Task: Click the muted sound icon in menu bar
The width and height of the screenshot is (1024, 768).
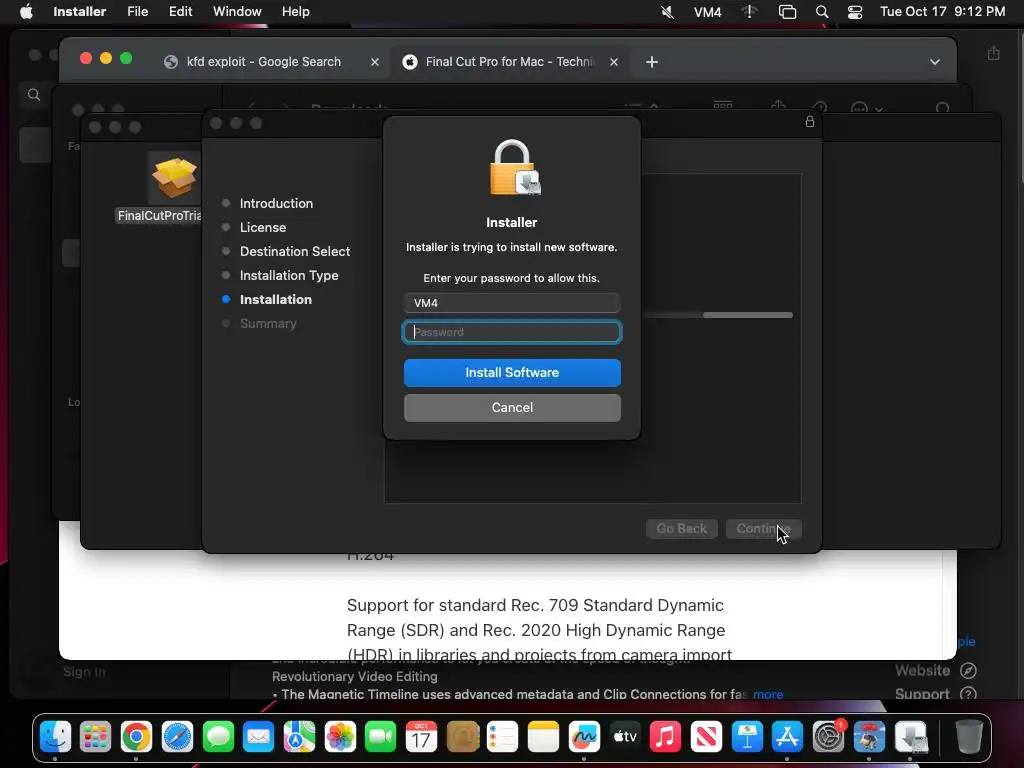Action: (667, 12)
